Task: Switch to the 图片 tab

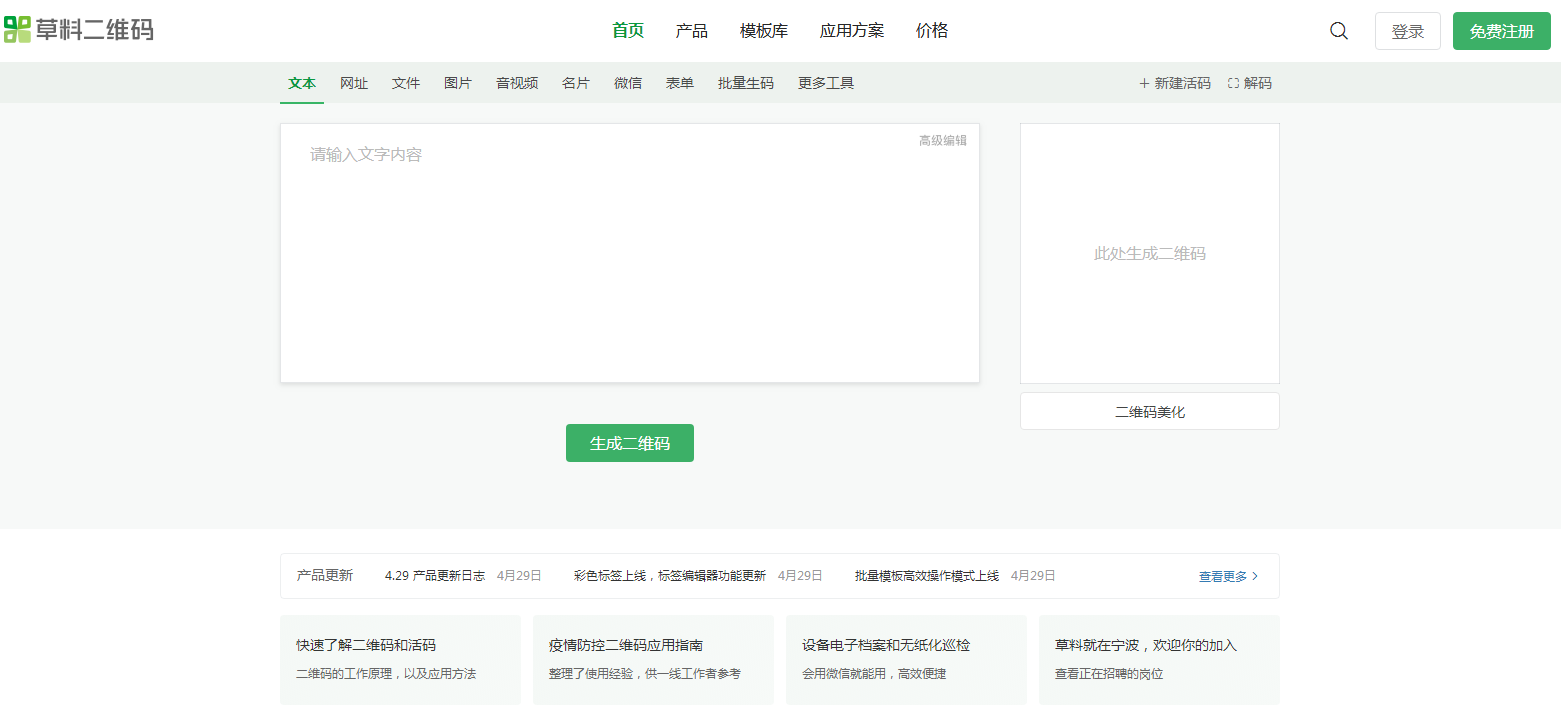Action: [x=457, y=83]
